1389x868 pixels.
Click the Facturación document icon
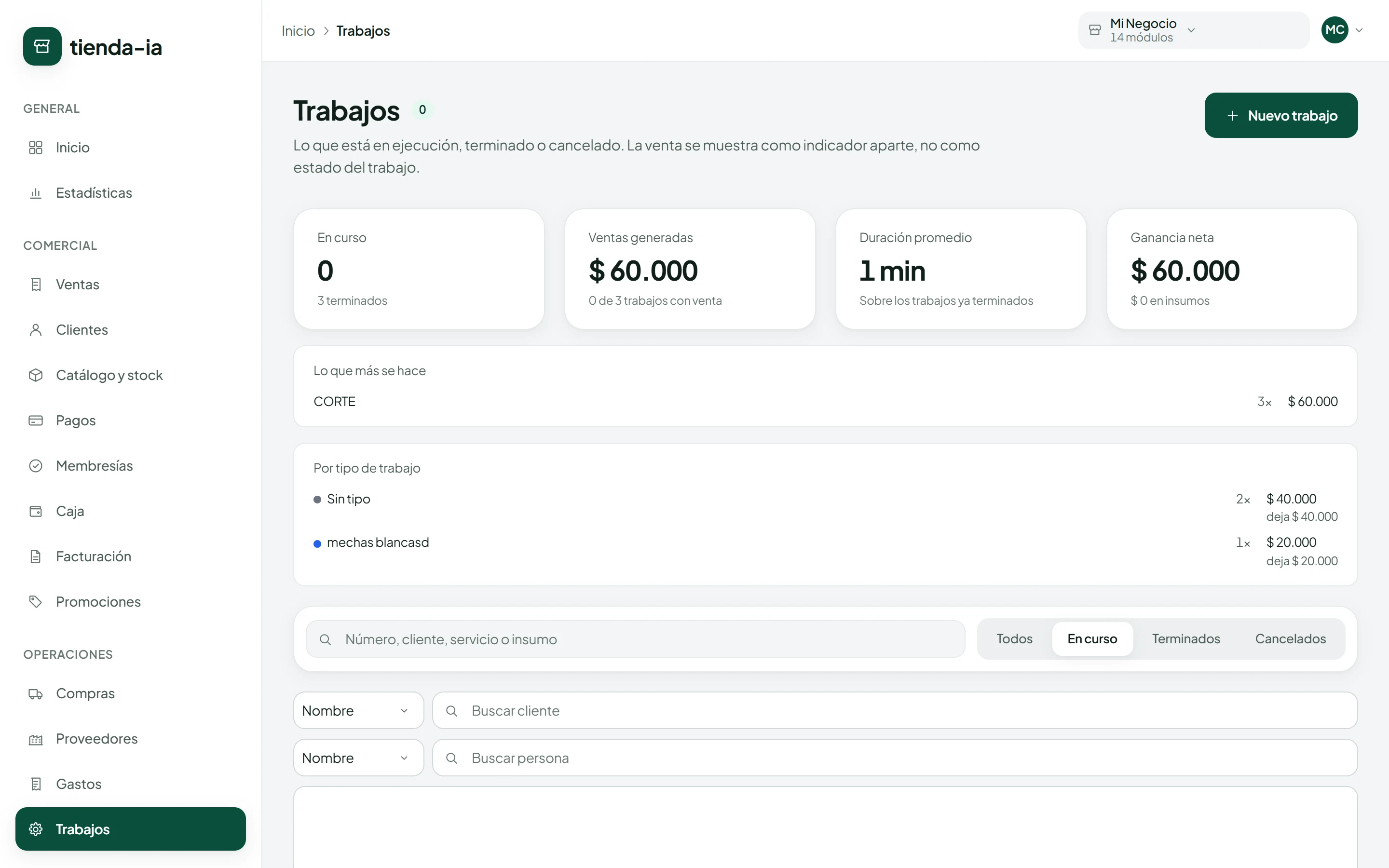tap(36, 556)
